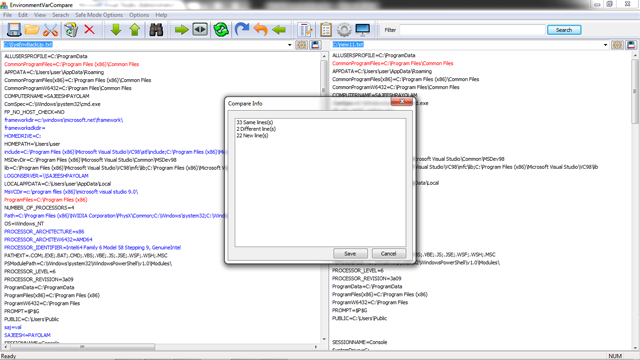This screenshot has width=640, height=360.
Task: Select blue HOMEDRIVE=C: line
Action: click(x=22, y=136)
